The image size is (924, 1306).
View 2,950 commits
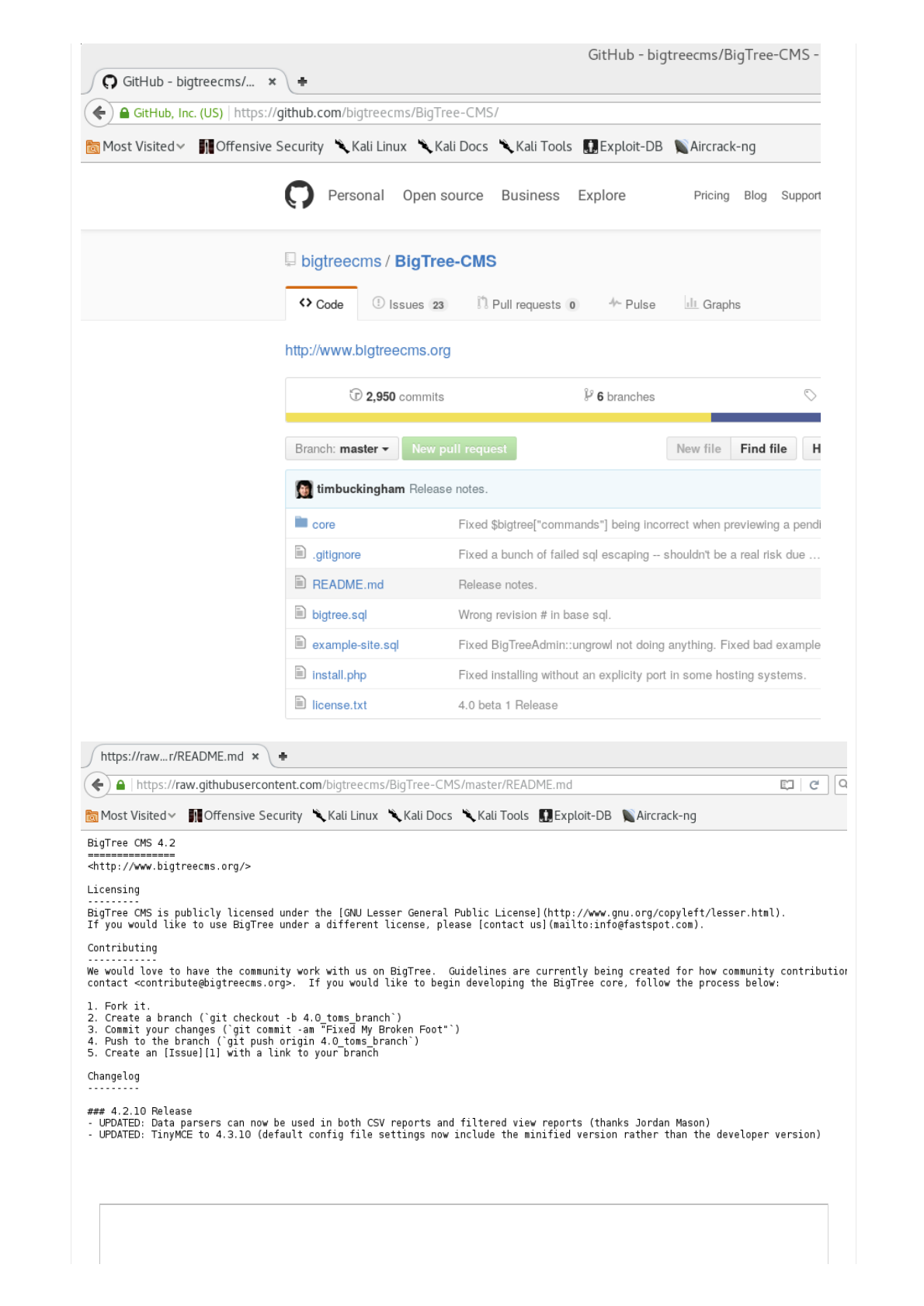coord(397,396)
